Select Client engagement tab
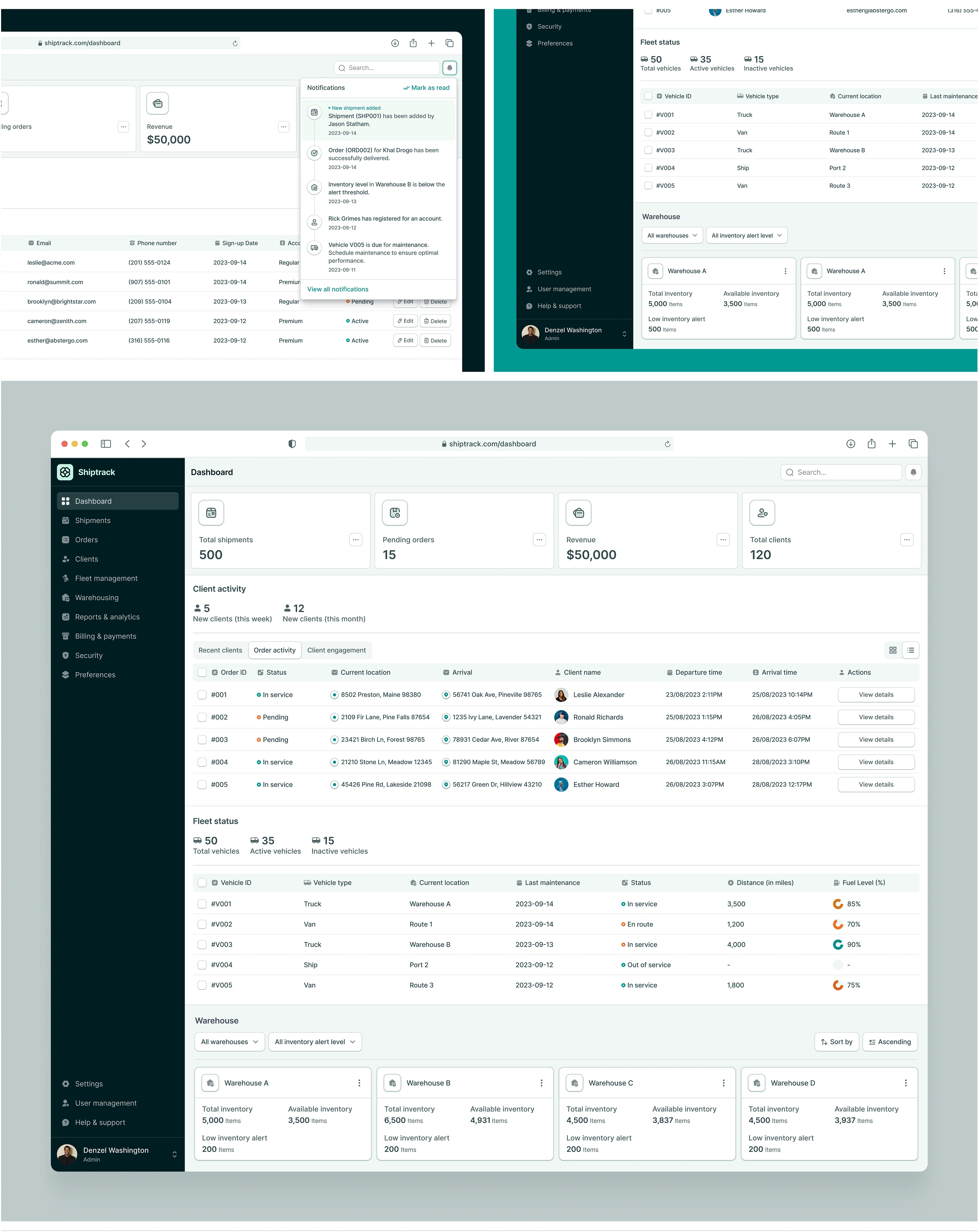978x1232 pixels. (336, 650)
